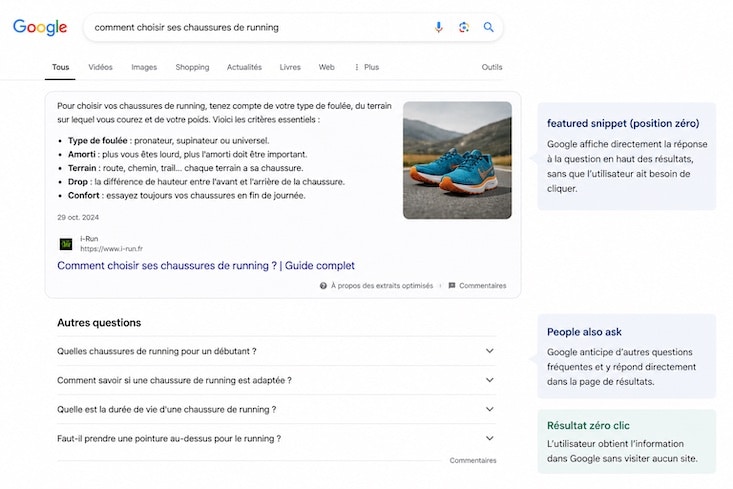Open the Actualités tab

pos(244,67)
